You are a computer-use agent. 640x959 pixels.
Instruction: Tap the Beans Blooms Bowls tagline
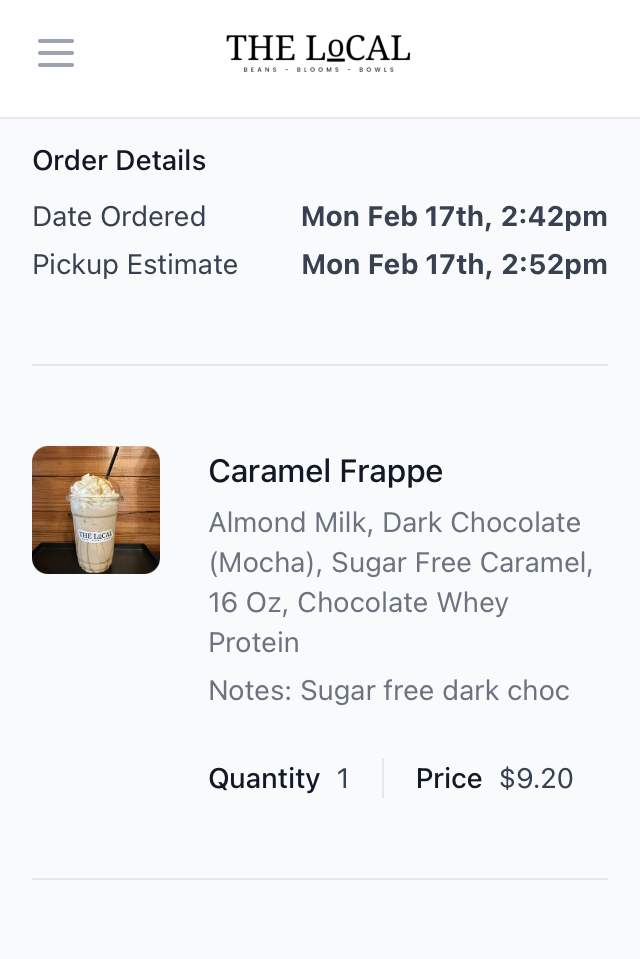318,70
